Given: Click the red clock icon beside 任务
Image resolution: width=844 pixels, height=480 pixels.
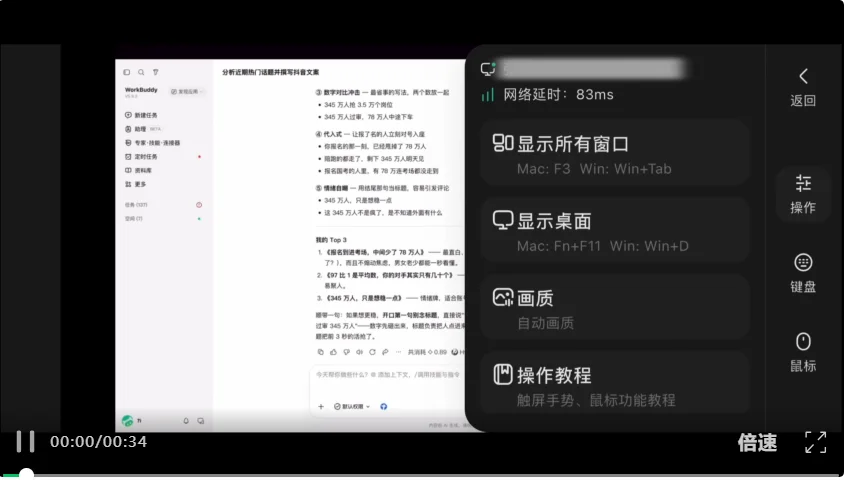Looking at the screenshot, I should 199,205.
